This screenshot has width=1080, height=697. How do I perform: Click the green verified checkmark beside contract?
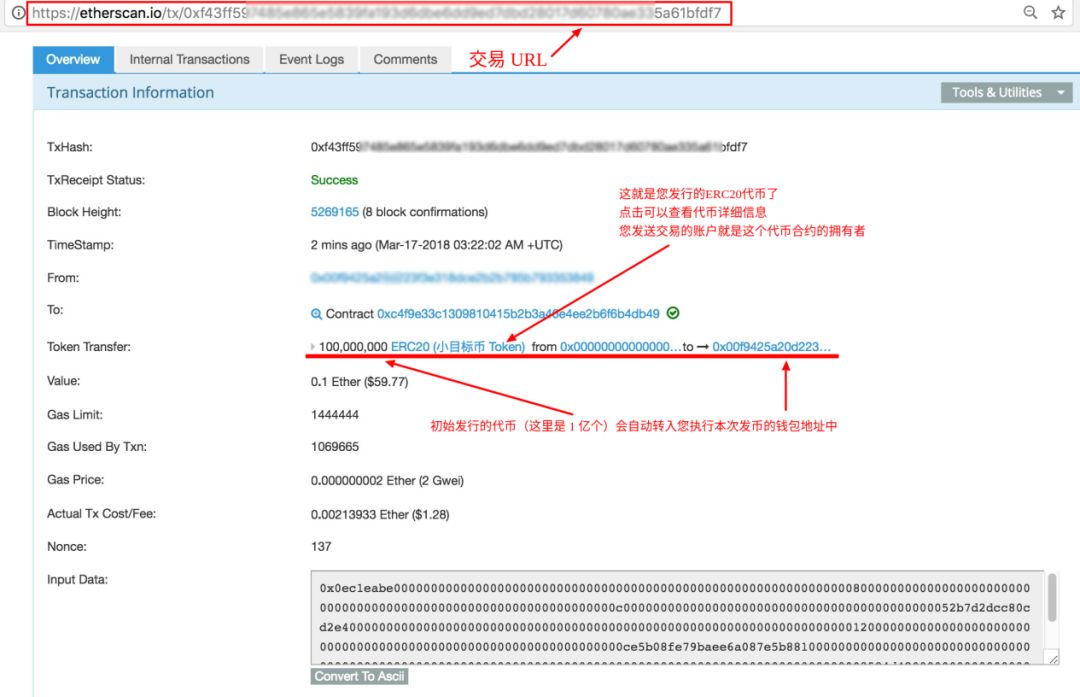(673, 313)
